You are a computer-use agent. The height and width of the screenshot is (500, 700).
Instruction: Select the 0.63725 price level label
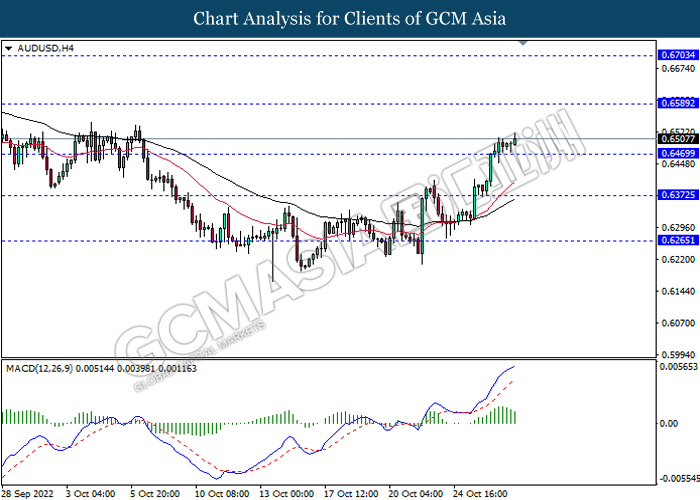click(678, 195)
